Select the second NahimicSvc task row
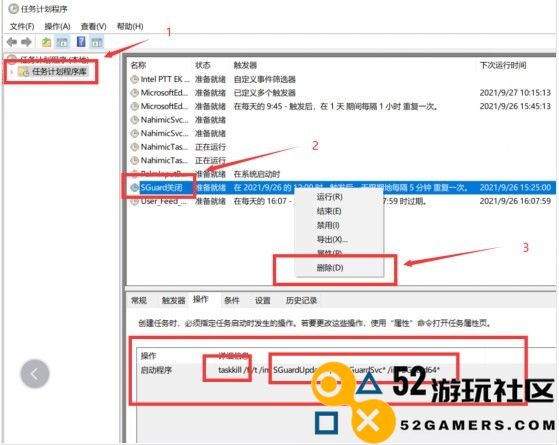The image size is (559, 445). tap(341, 133)
